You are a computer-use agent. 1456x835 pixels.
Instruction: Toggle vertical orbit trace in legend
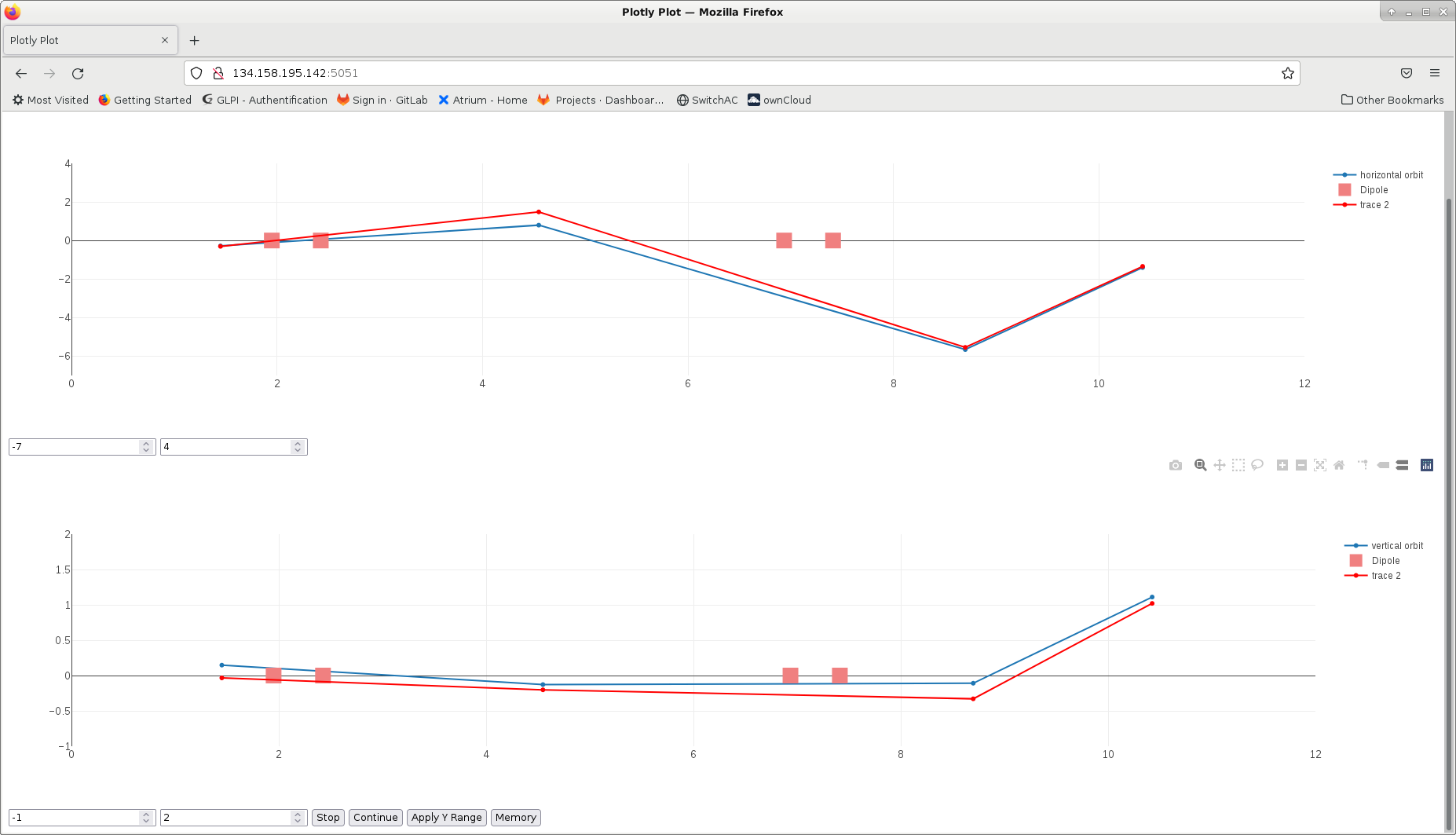[1396, 546]
